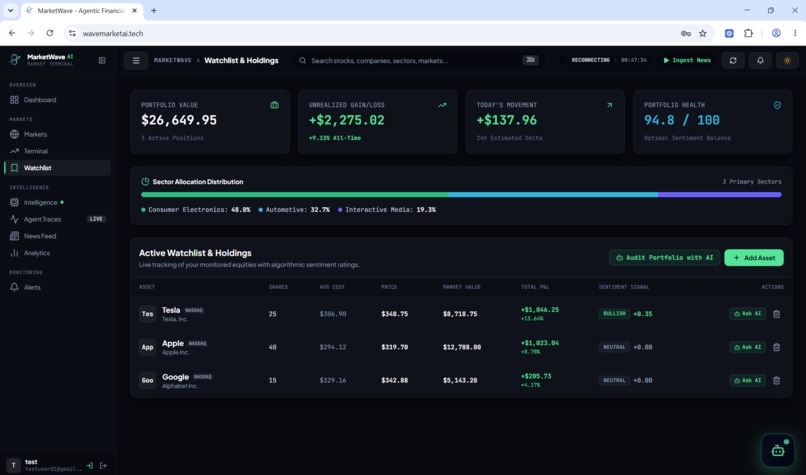
Task: Click the BULLISH sentiment tag
Action: point(614,314)
